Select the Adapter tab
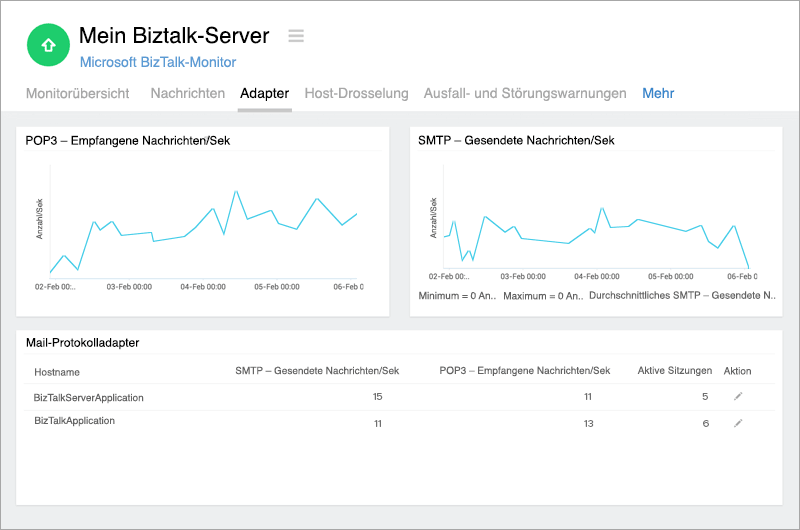The width and height of the screenshot is (800, 530). [264, 93]
